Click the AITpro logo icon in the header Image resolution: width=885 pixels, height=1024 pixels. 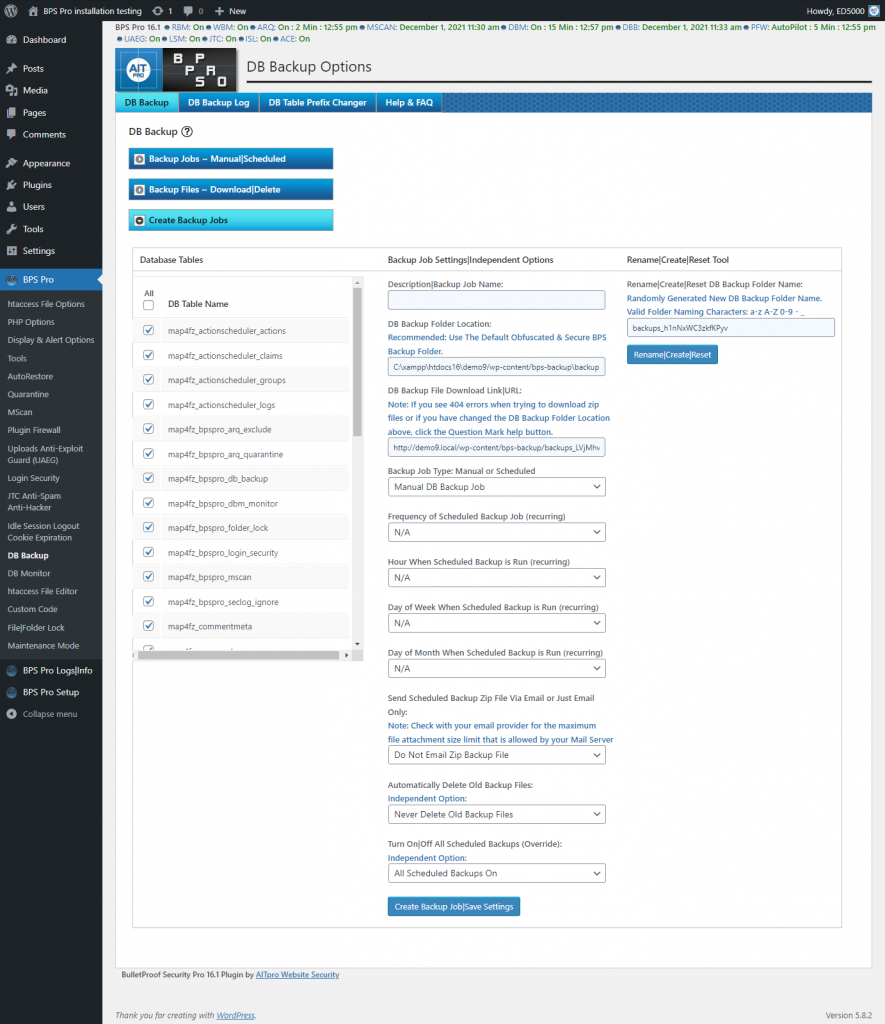137,71
